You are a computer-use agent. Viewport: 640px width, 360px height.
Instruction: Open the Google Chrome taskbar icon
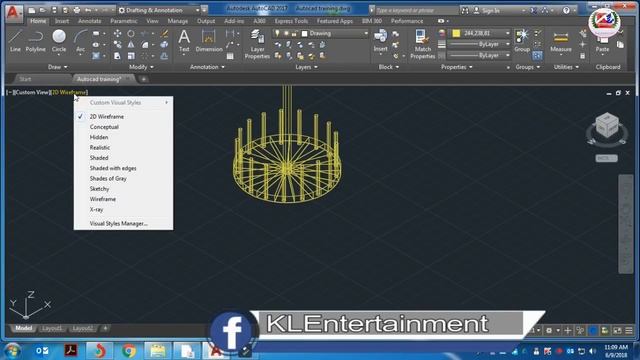(x=129, y=351)
